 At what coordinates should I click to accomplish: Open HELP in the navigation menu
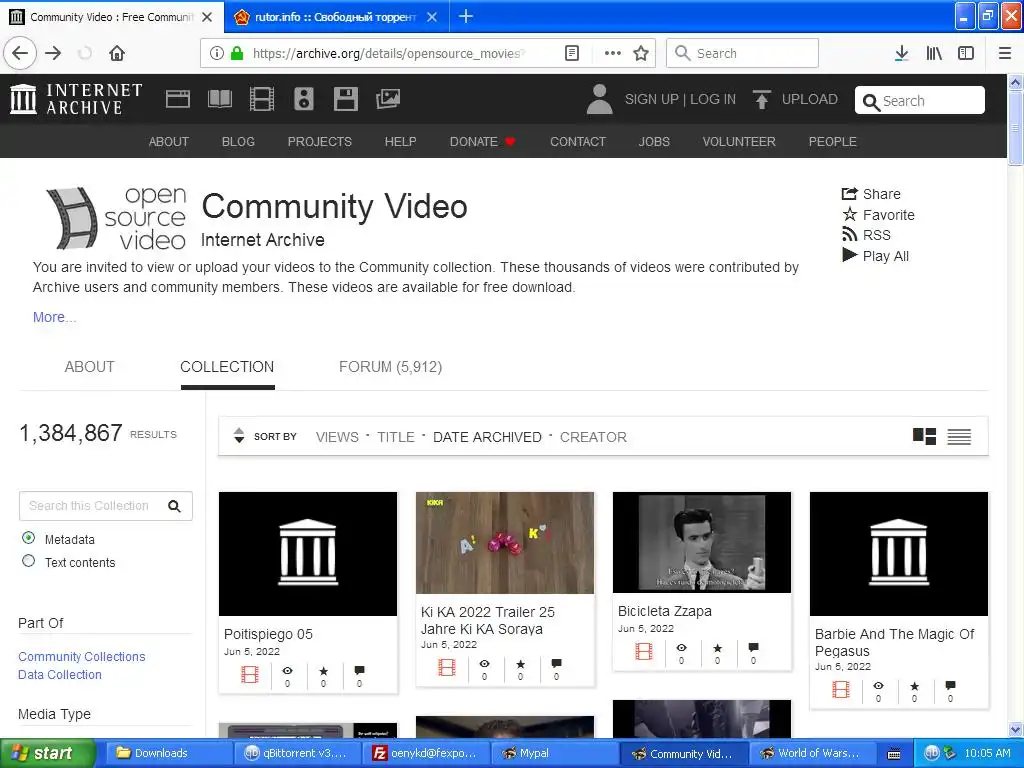400,142
